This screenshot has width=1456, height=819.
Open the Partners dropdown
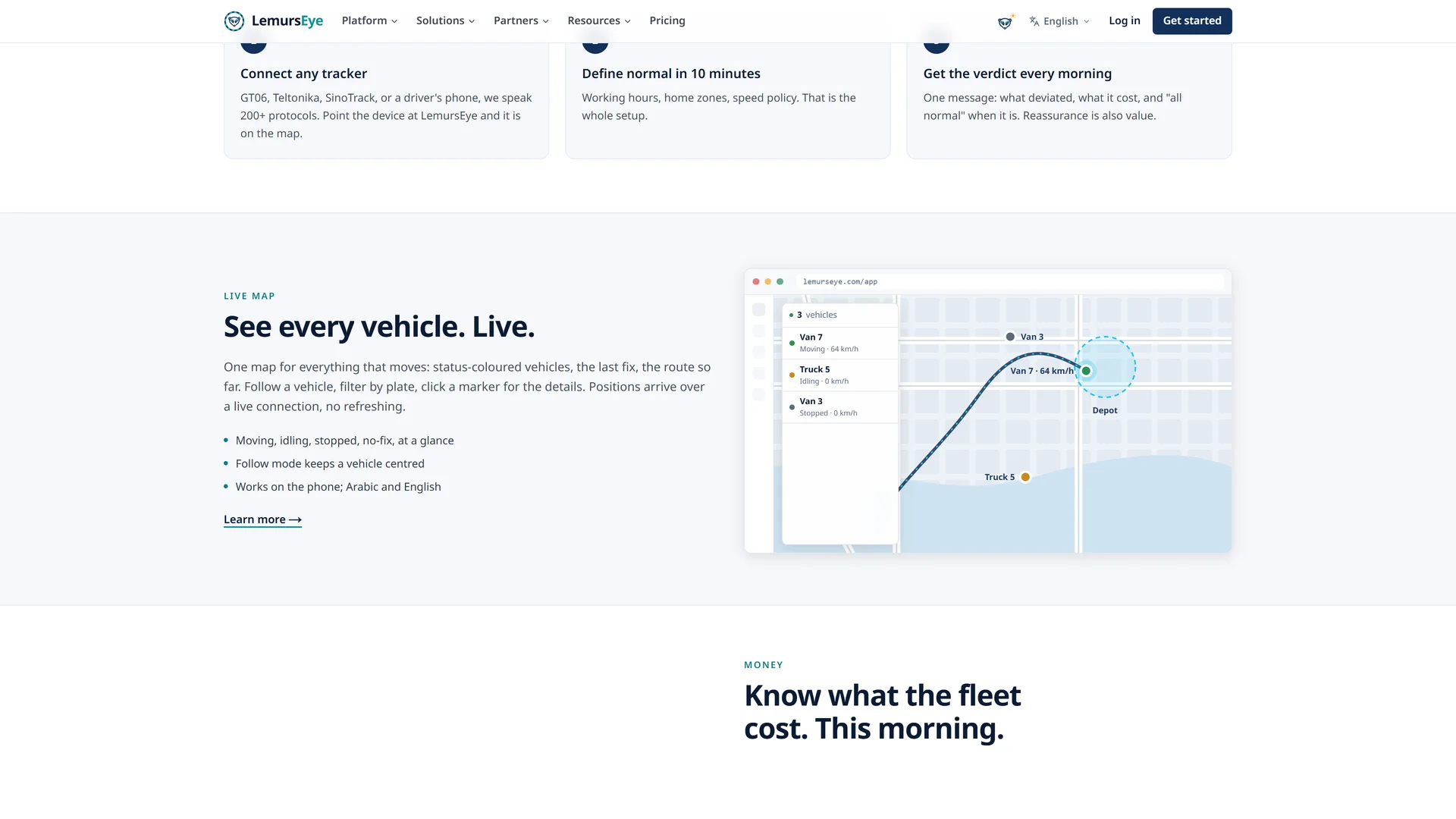tap(521, 21)
